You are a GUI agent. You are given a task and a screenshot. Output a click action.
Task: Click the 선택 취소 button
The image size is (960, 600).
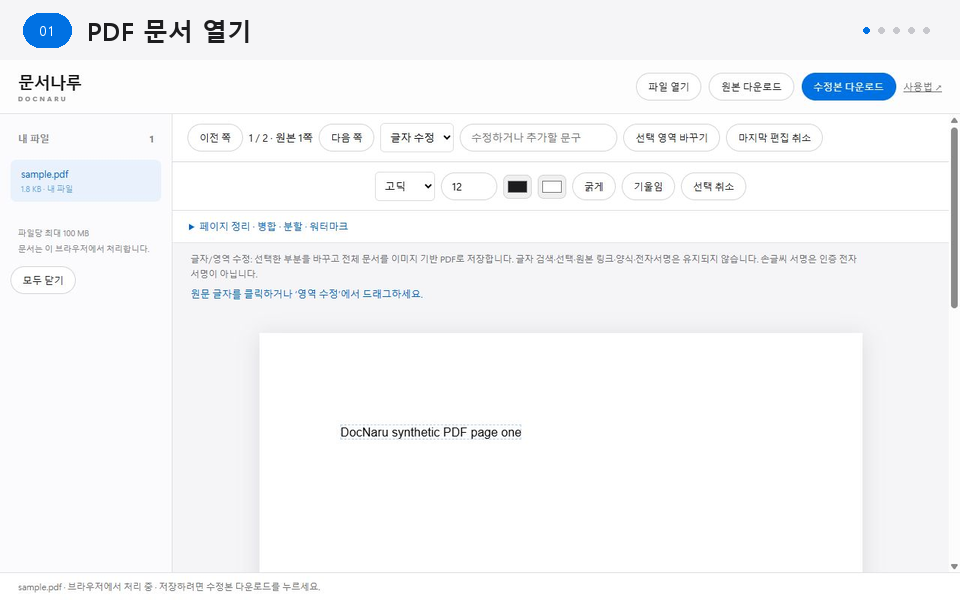(713, 187)
